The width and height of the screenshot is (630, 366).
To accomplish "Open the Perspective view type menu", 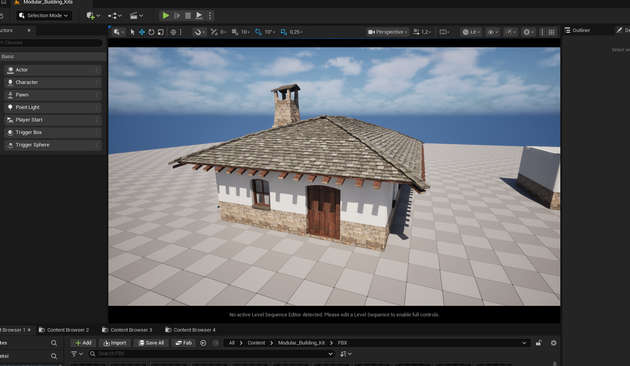I will [x=387, y=32].
